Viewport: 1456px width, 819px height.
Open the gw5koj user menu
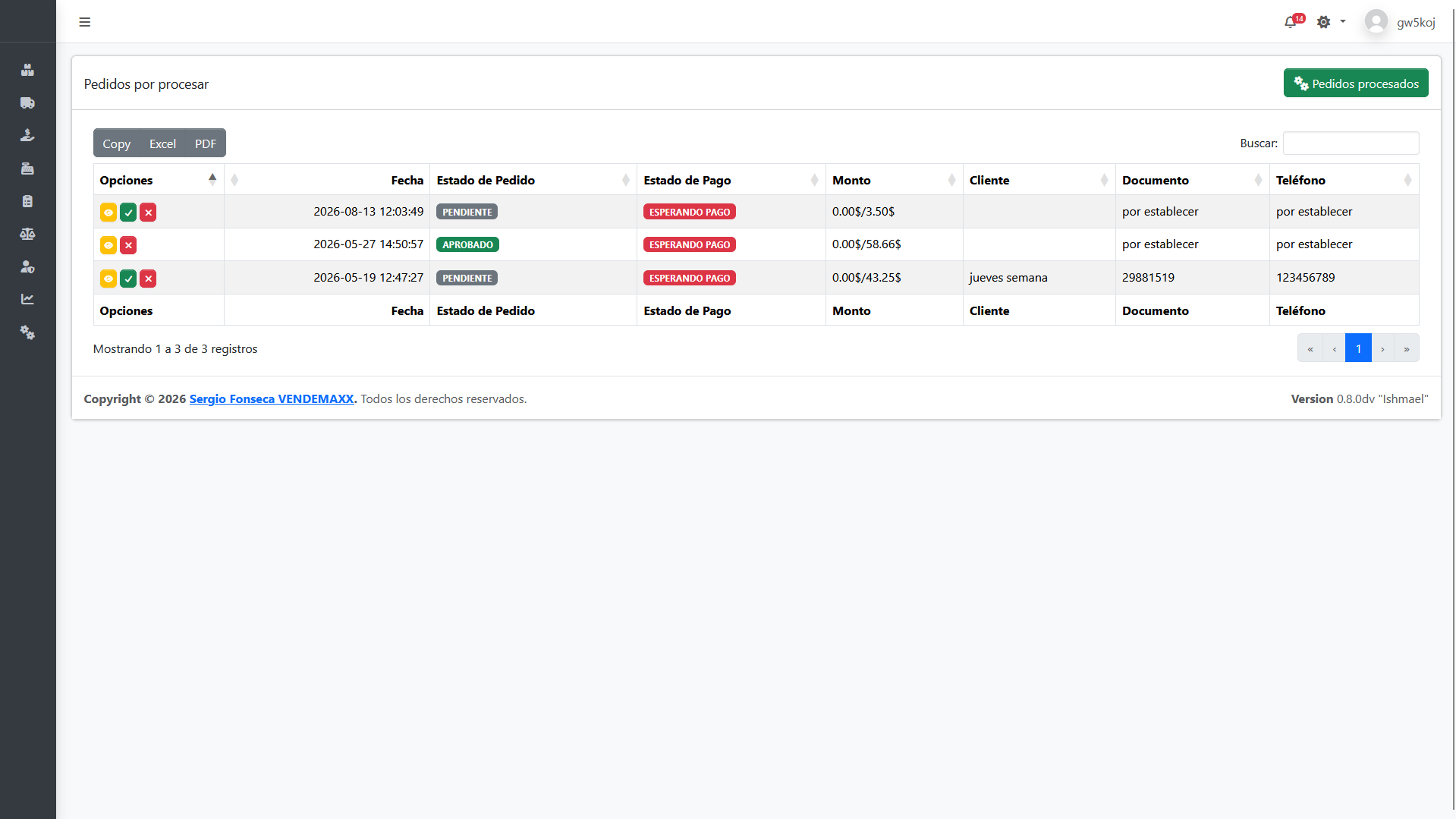[1401, 22]
